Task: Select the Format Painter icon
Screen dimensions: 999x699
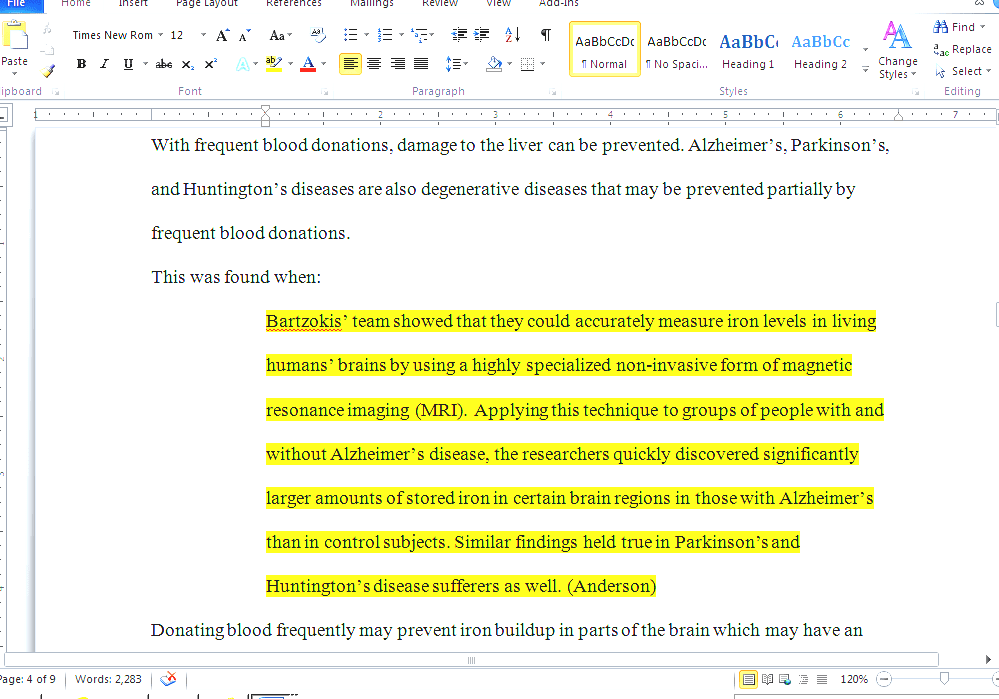Action: [x=48, y=71]
